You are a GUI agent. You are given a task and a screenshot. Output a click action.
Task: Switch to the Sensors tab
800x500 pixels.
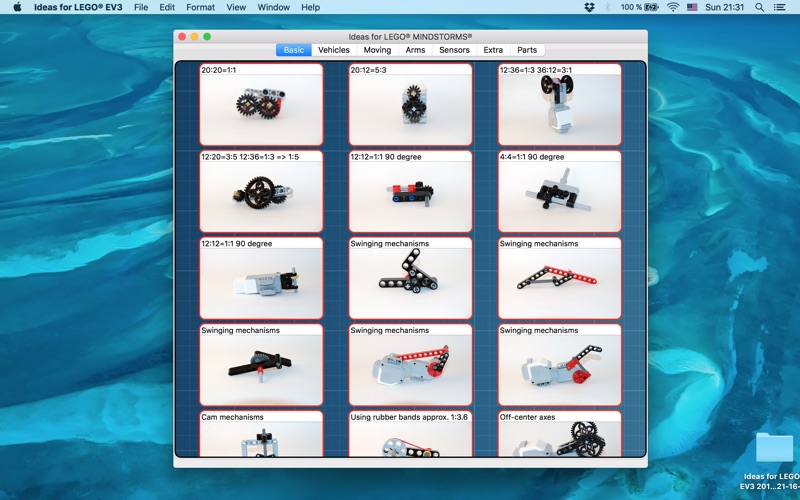(x=454, y=50)
